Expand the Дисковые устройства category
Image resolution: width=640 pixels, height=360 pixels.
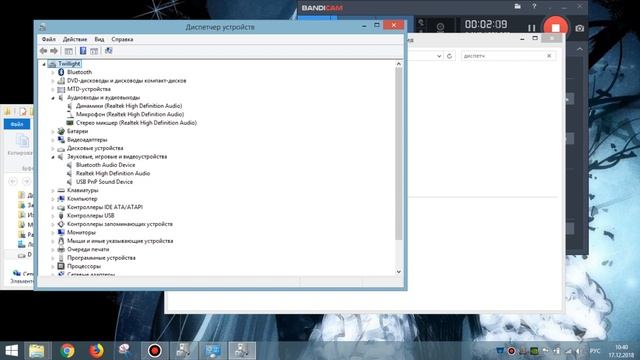[x=53, y=148]
